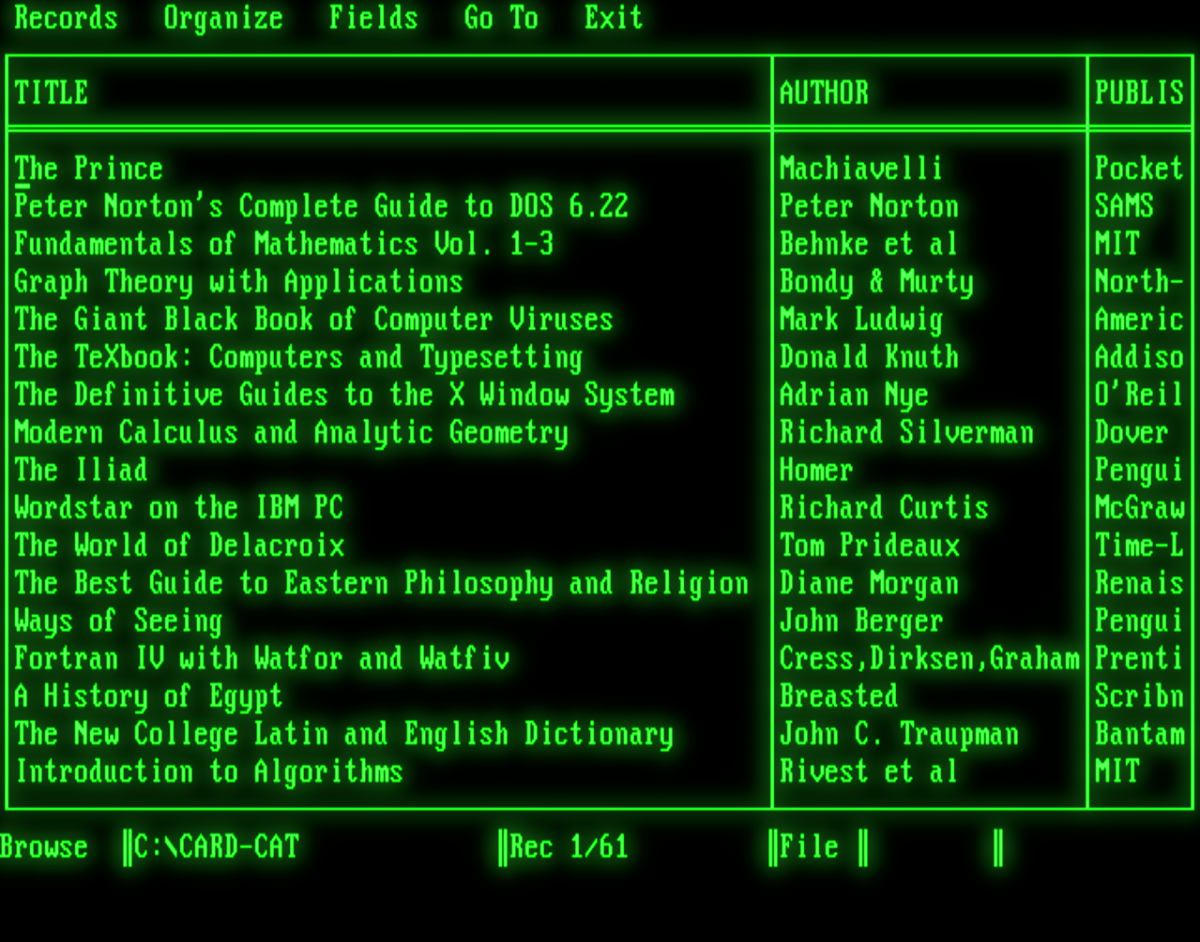Click author cell 'Mark Ludwig'
Viewport: 1200px width, 942px height.
(x=861, y=319)
